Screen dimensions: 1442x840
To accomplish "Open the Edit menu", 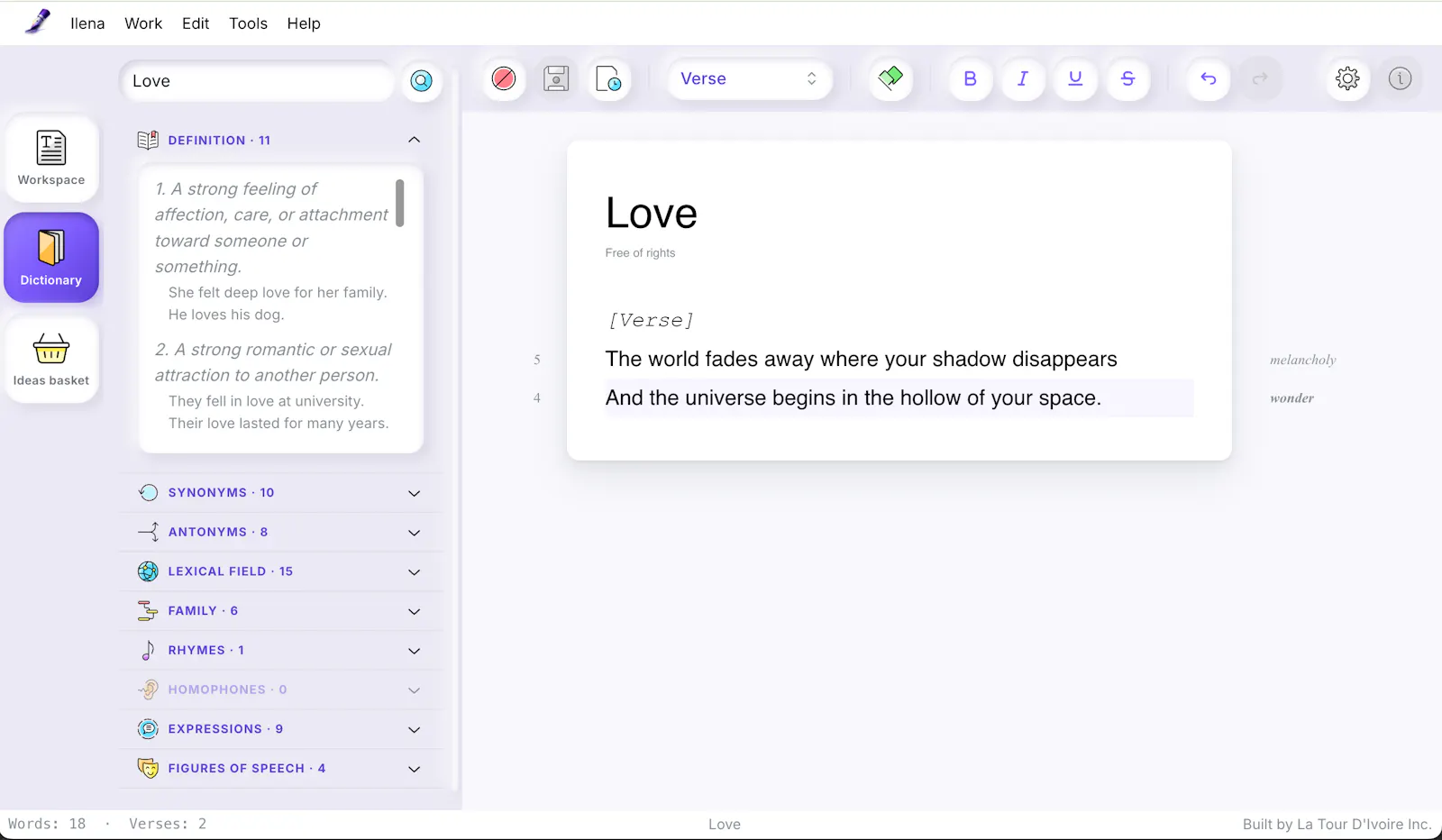I will (196, 23).
